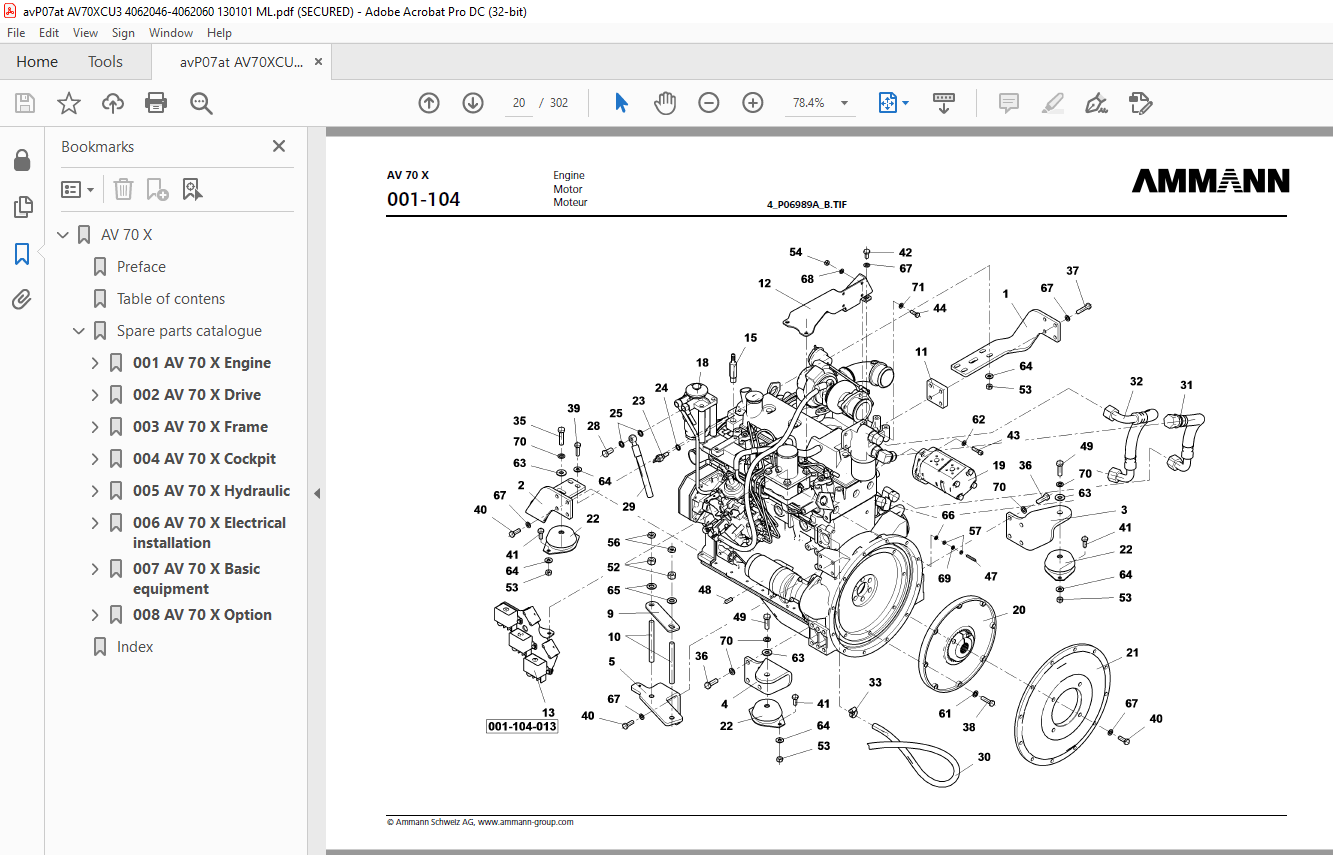Select the highlighter pen tool
The image size is (1333, 855).
[x=1052, y=103]
